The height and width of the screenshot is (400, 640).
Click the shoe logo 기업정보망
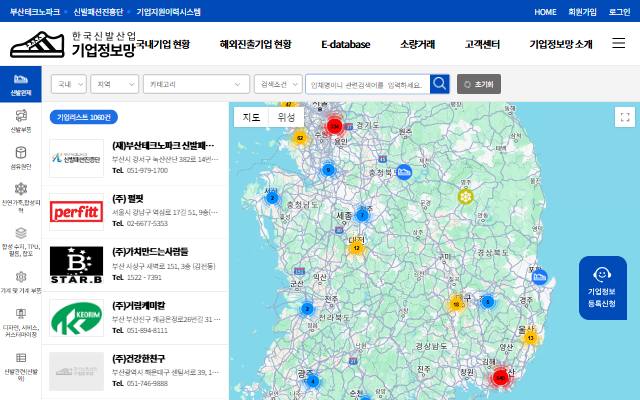[73, 44]
